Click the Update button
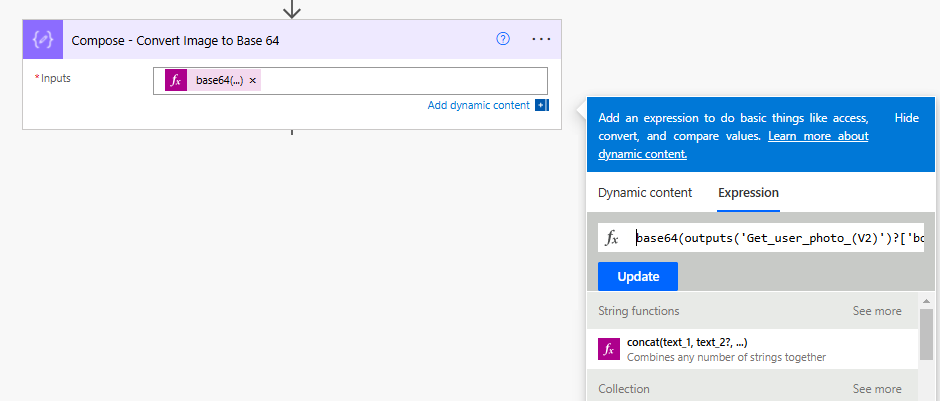Viewport: 940px width, 402px height. pos(638,277)
